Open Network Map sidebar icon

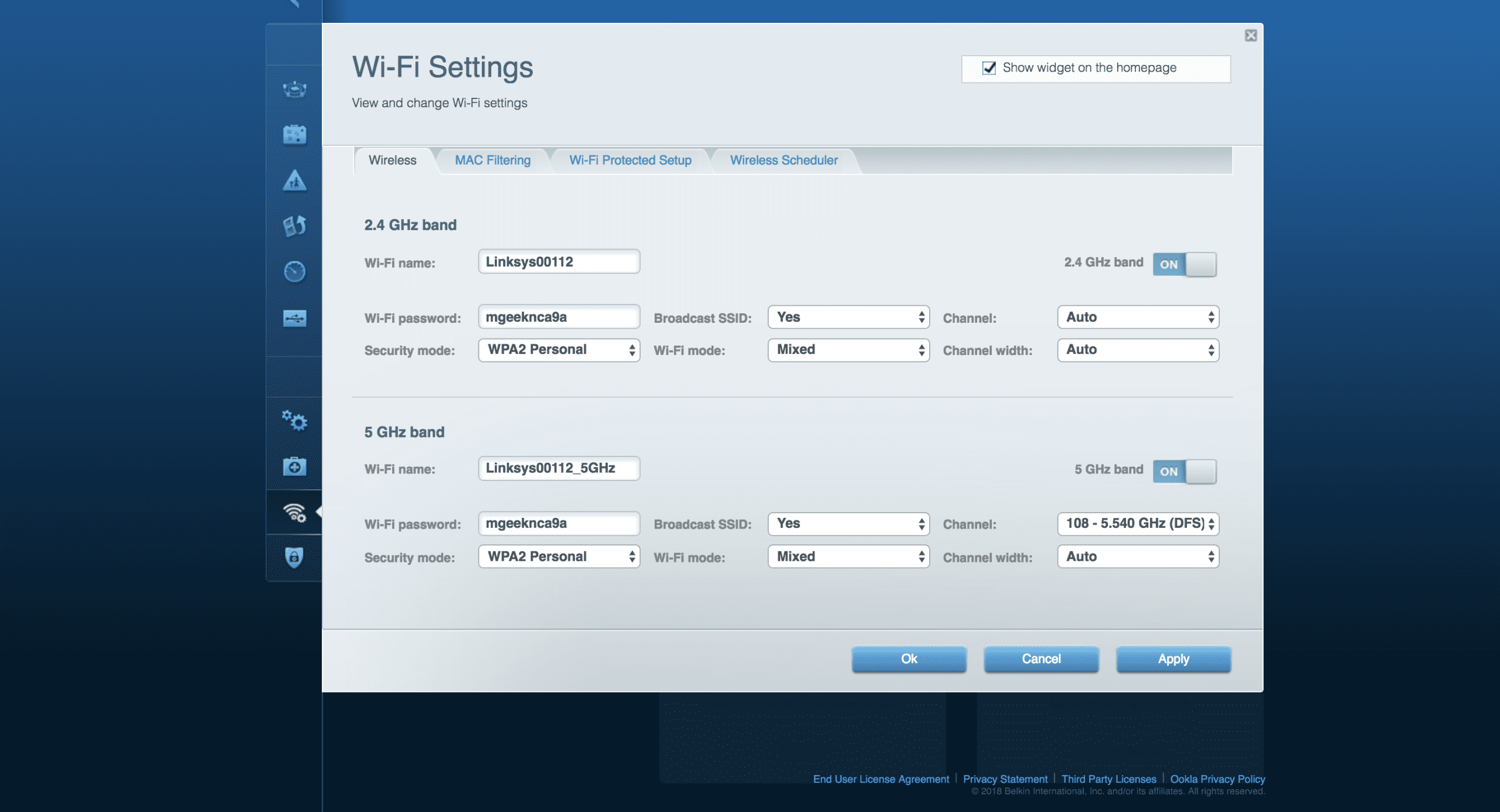tap(294, 89)
